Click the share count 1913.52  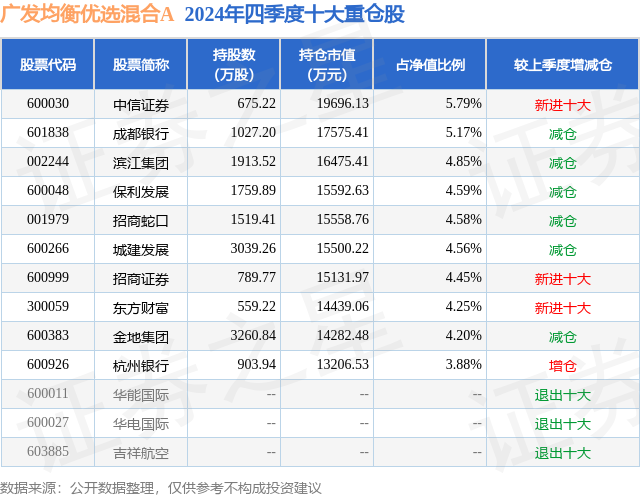click(253, 161)
